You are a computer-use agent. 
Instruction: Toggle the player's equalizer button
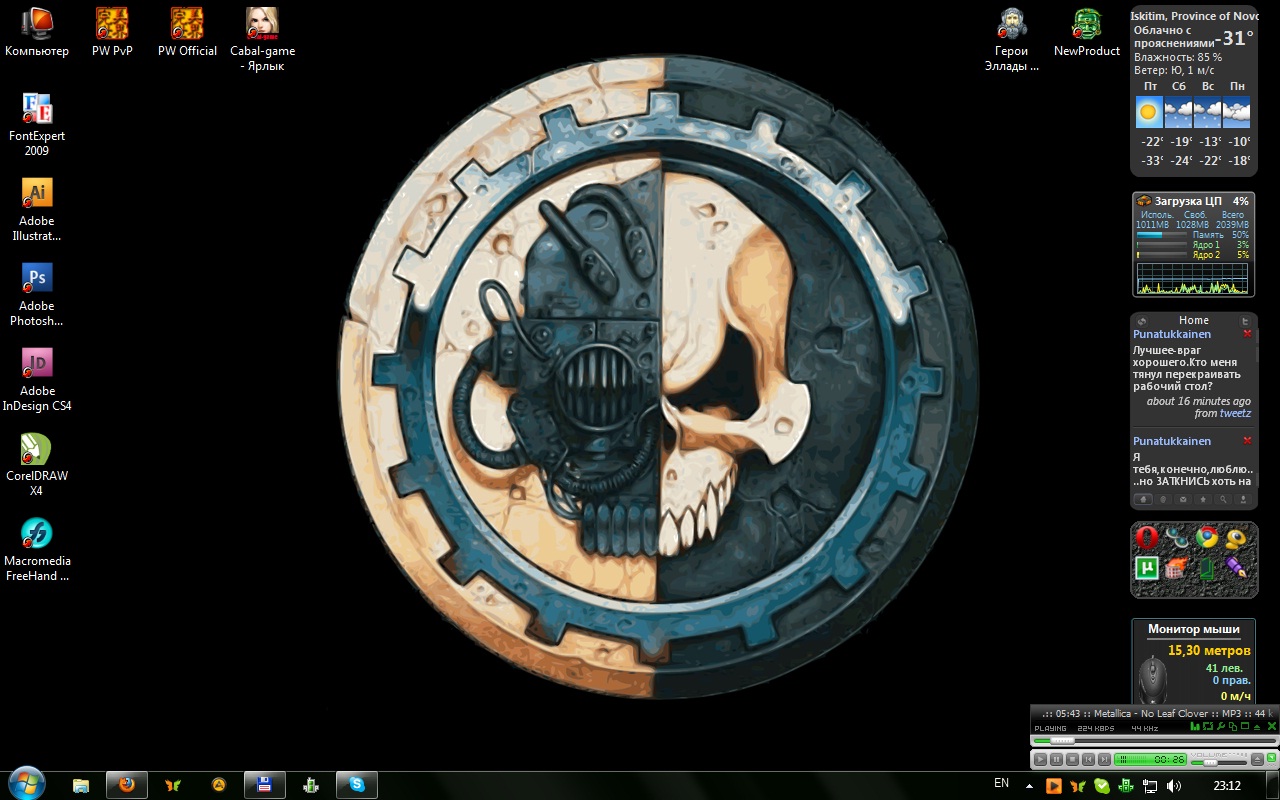pyautogui.click(x=1194, y=727)
